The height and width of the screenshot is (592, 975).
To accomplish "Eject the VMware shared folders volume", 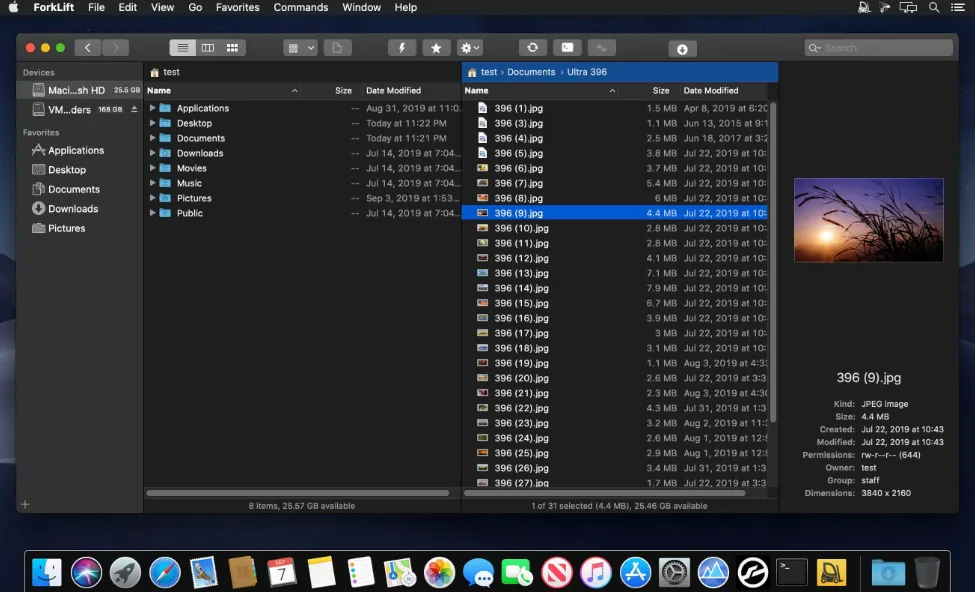I will [x=134, y=109].
